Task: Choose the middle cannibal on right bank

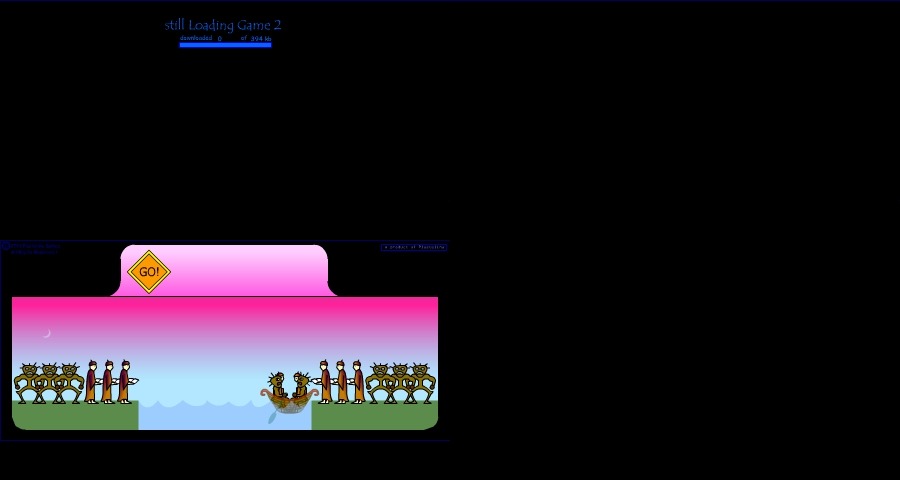Action: pyautogui.click(x=400, y=383)
